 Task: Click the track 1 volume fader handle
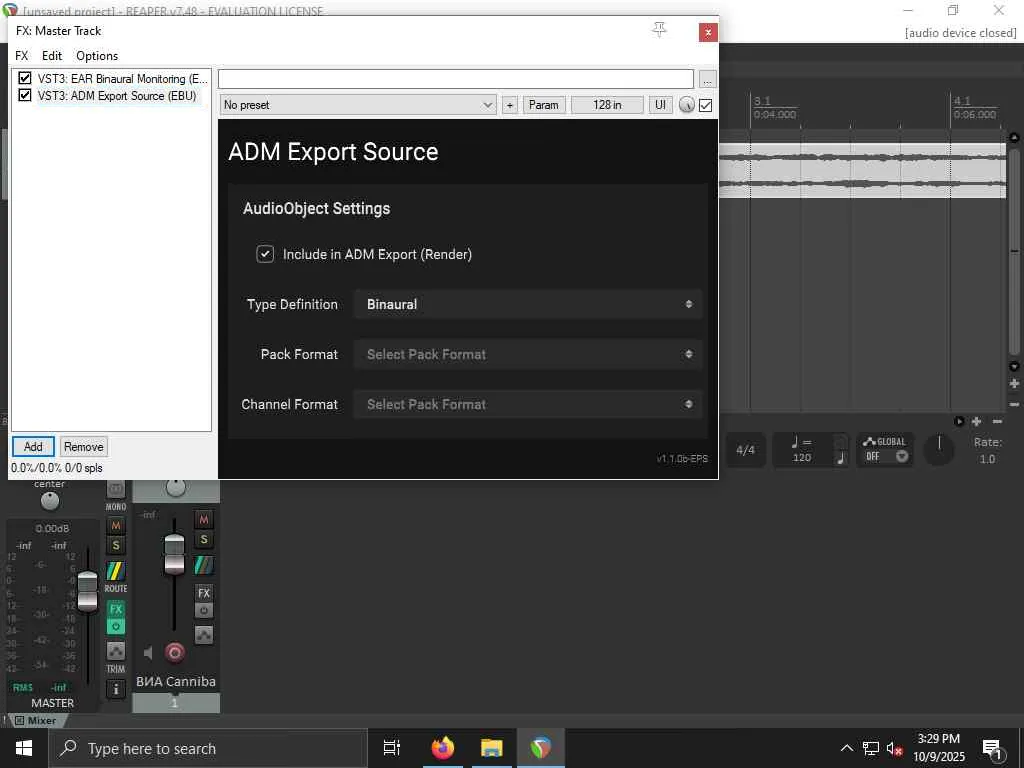(x=174, y=554)
